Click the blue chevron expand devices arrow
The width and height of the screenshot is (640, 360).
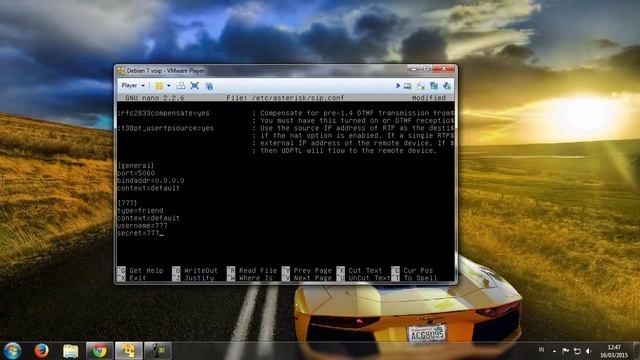coord(397,86)
